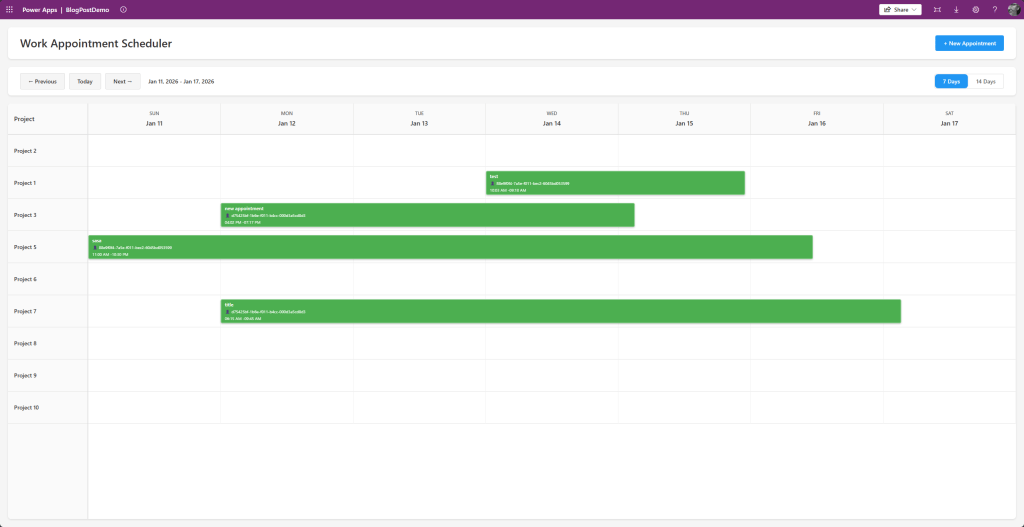The height and width of the screenshot is (527, 1024).
Task: Open the user profile avatar
Action: 1012,9
